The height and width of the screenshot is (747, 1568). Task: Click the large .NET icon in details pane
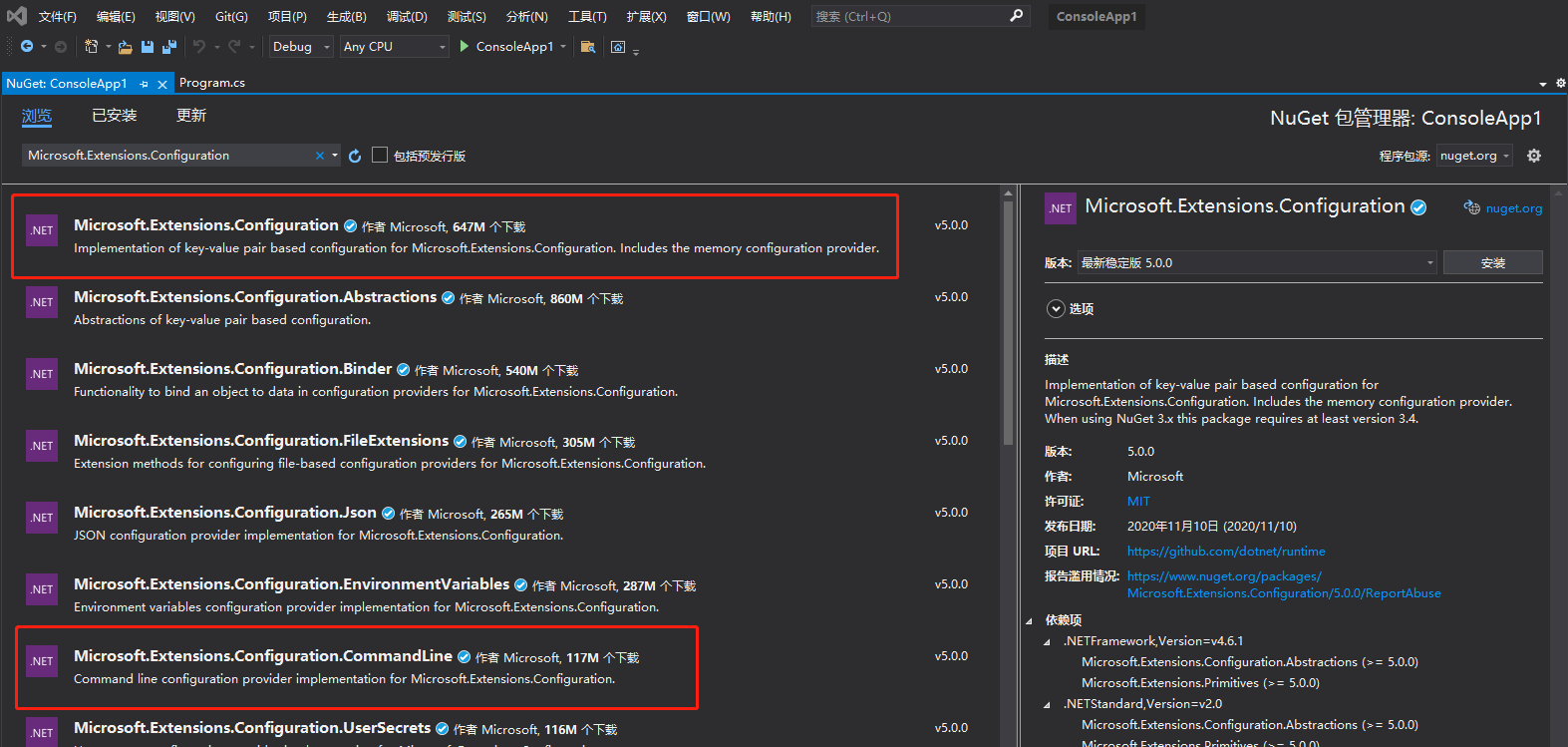tap(1061, 208)
